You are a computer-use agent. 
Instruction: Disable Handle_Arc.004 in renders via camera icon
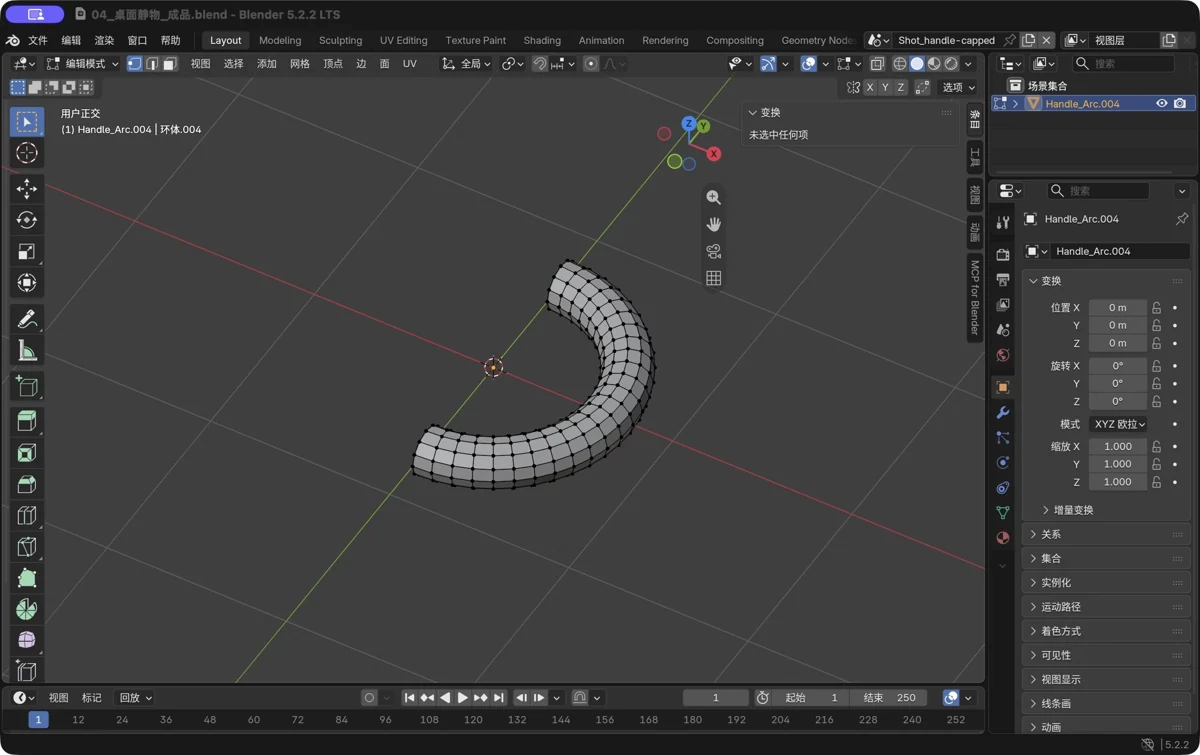1180,104
